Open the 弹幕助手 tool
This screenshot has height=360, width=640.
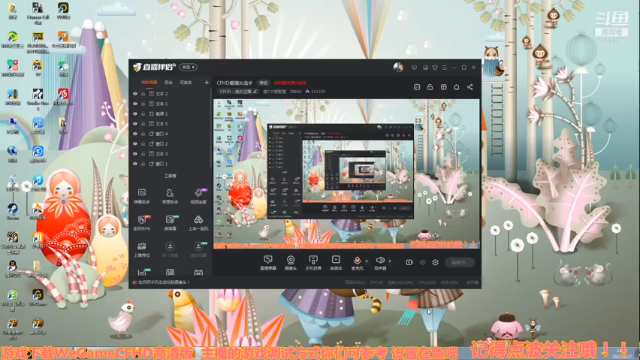142,196
